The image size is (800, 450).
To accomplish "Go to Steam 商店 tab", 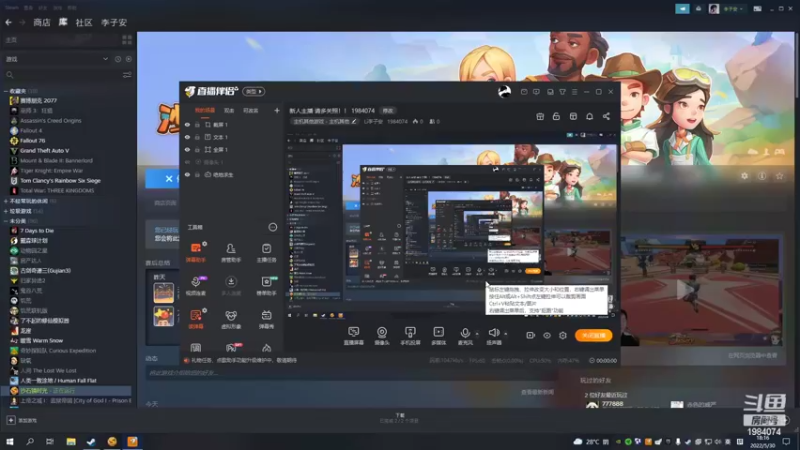I will click(42, 22).
